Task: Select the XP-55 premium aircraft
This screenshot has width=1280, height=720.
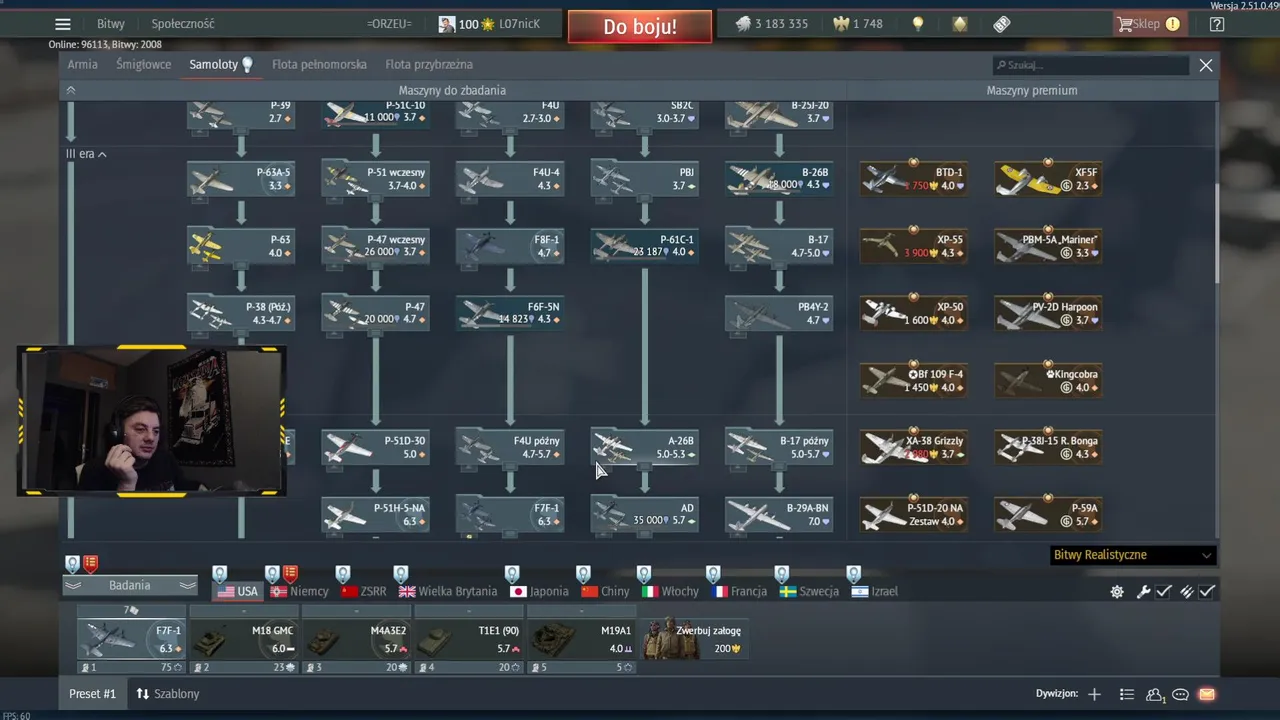Action: click(x=913, y=246)
